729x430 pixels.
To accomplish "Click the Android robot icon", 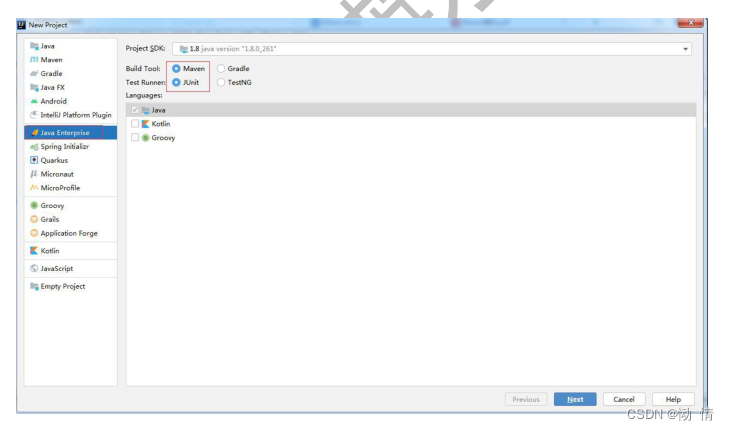I will 34,101.
